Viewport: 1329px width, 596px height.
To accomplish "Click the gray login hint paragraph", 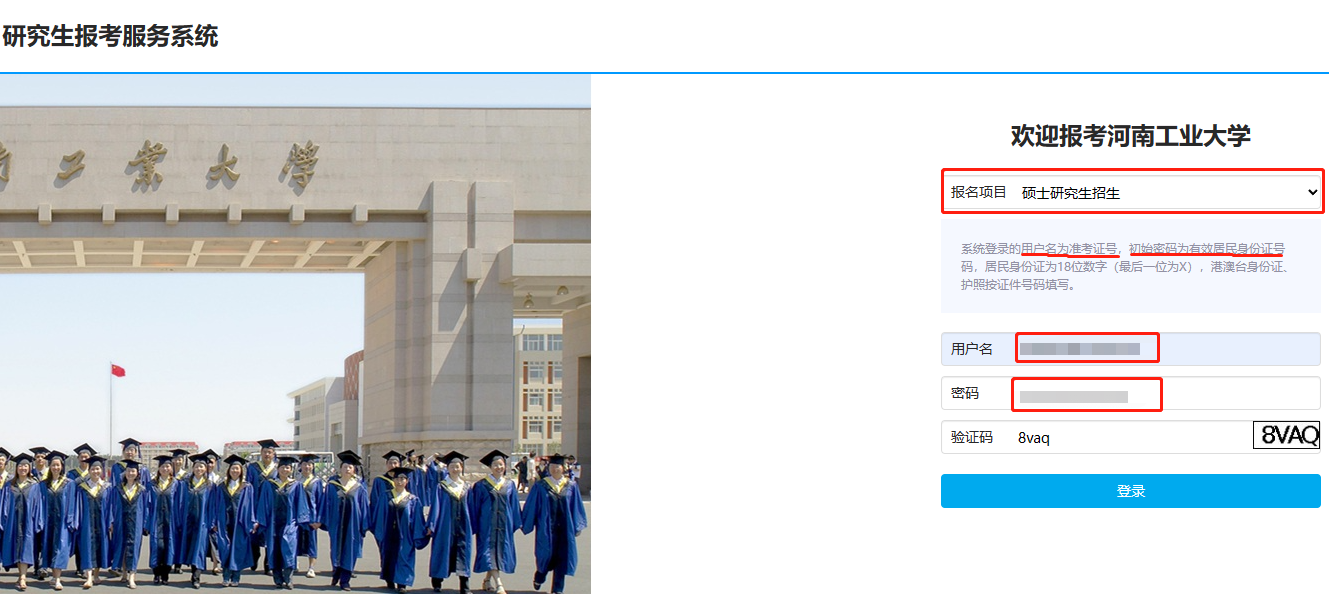I will (1130, 267).
